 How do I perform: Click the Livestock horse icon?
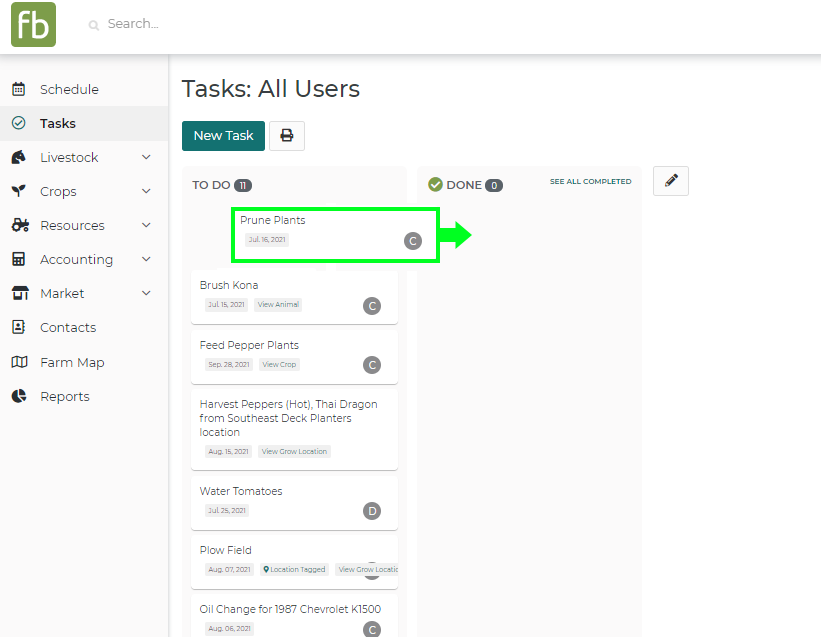(19, 157)
